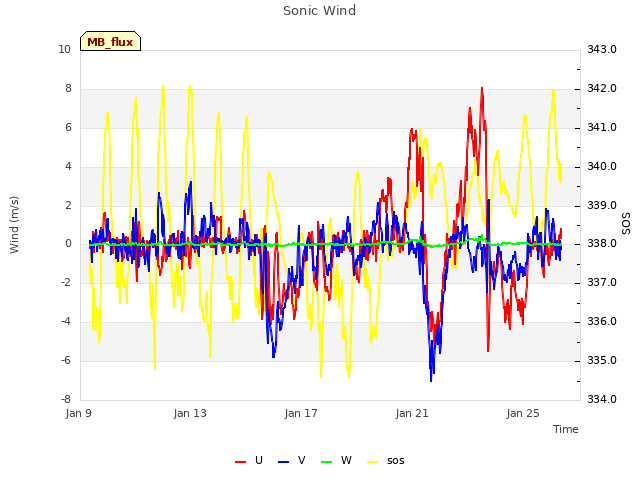640x480 pixels.
Task: Click the left axis value 8
Action: [x=68, y=89]
